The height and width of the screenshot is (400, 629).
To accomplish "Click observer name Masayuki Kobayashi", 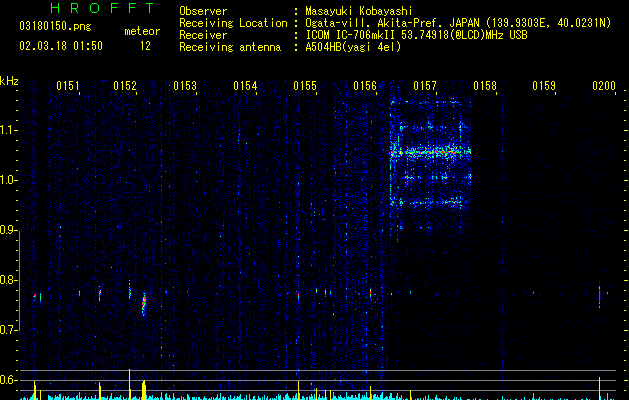I will click(x=359, y=11).
